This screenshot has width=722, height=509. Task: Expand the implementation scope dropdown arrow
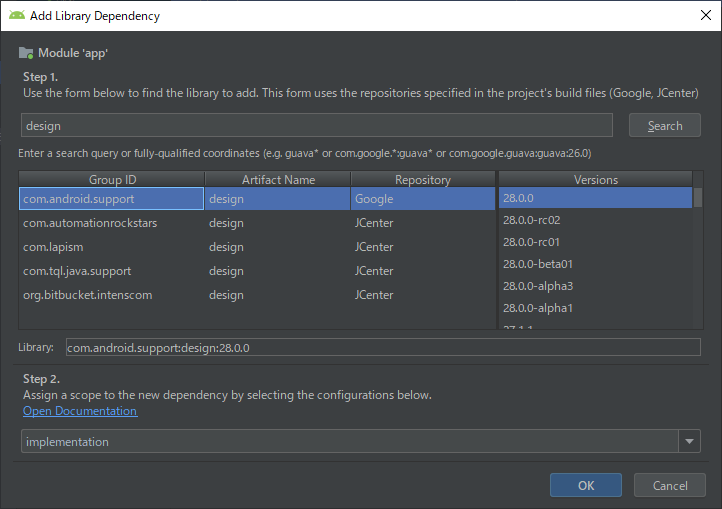tap(689, 441)
